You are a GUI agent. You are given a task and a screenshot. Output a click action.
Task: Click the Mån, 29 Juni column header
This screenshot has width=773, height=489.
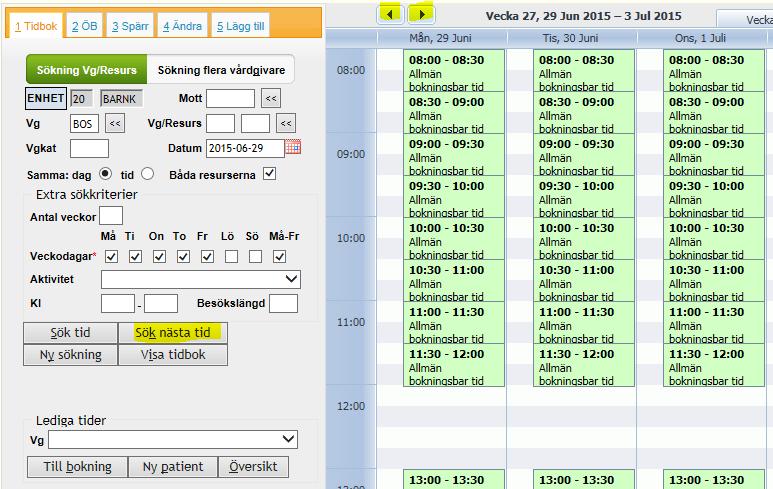pos(440,38)
